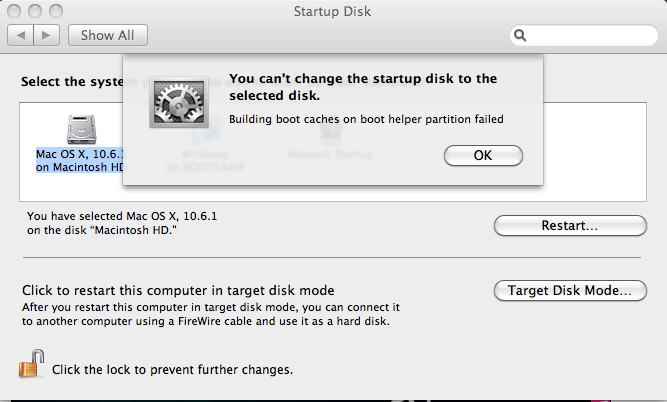Click the Target Disk Mode... button
Screen dimensions: 667x402
[570, 291]
